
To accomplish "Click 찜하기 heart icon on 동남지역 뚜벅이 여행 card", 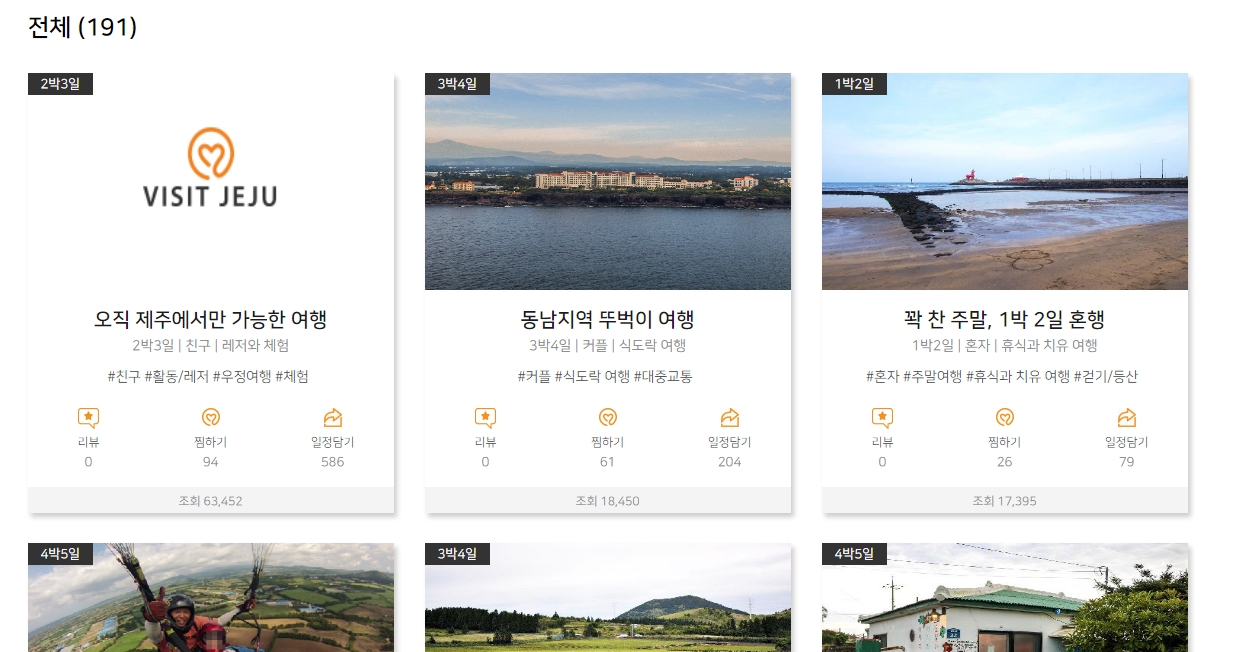I will (607, 418).
